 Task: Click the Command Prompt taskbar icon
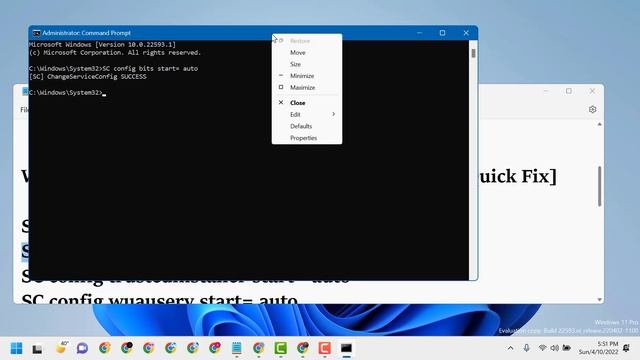click(x=347, y=348)
